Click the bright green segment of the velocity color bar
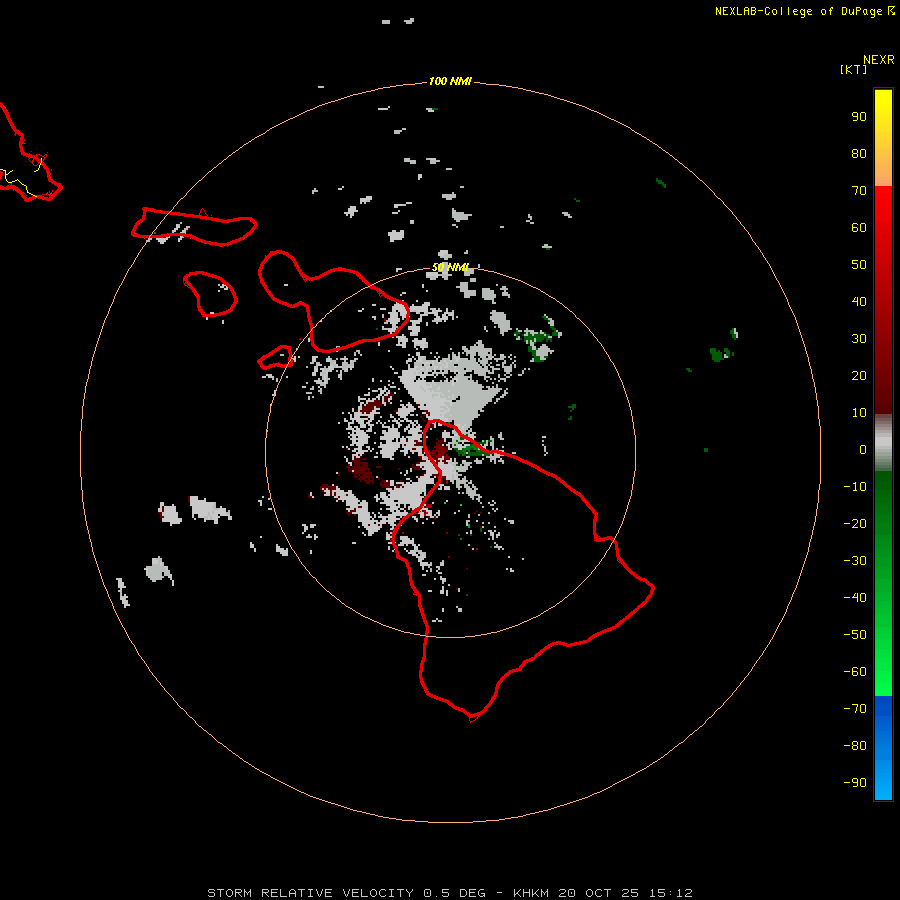Viewport: 900px width, 900px height. point(883,583)
